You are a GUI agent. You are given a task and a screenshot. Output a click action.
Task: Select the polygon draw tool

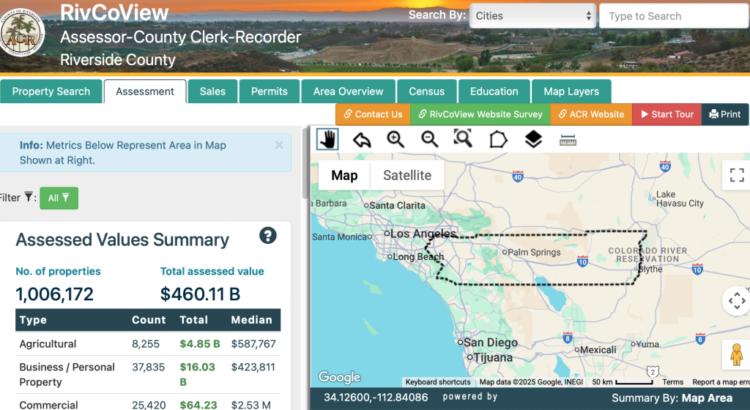[x=498, y=139]
